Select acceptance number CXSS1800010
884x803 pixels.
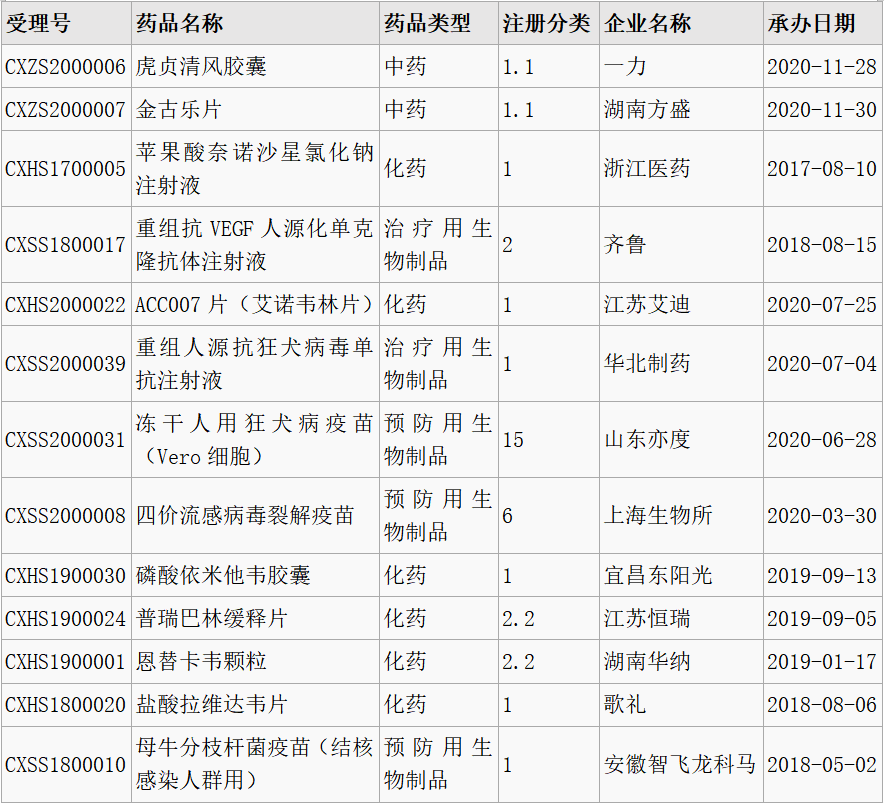click(x=65, y=765)
